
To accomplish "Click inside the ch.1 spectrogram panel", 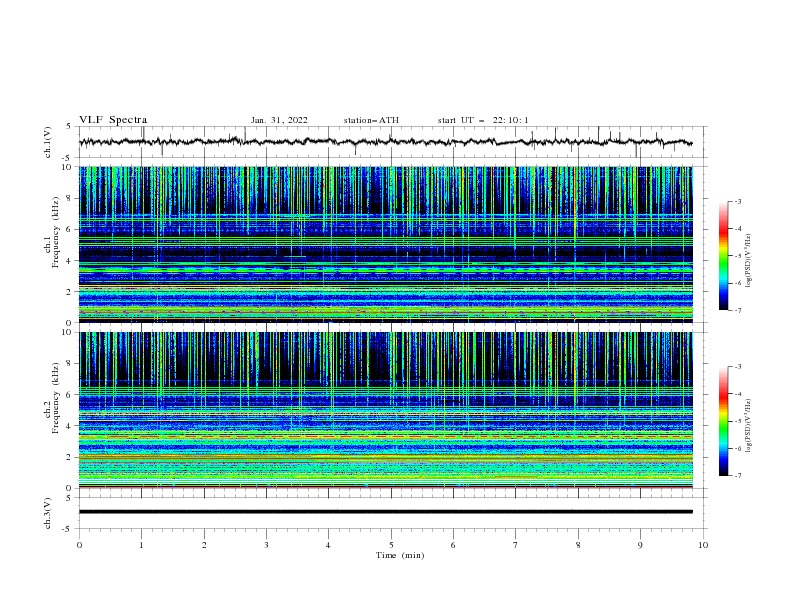I will pyautogui.click(x=386, y=244).
